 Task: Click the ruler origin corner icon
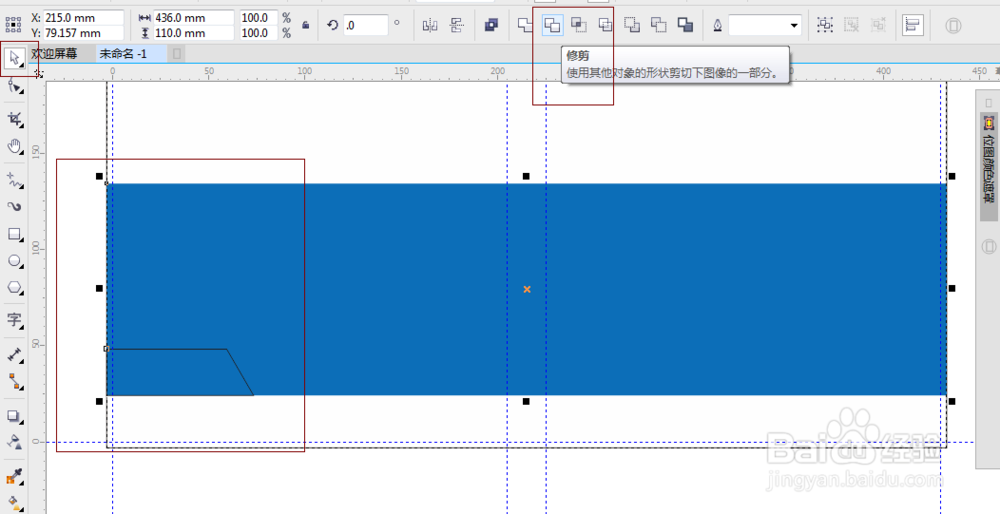[39, 74]
